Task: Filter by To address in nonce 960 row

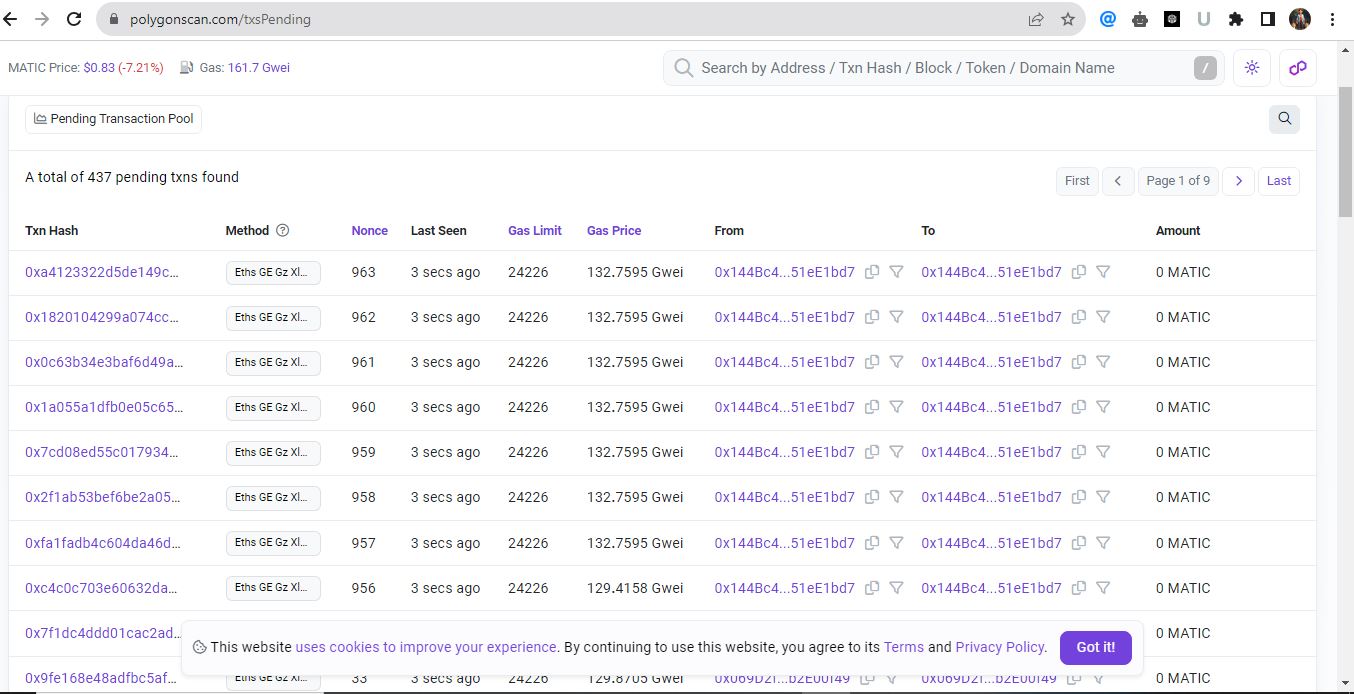Action: (1103, 407)
